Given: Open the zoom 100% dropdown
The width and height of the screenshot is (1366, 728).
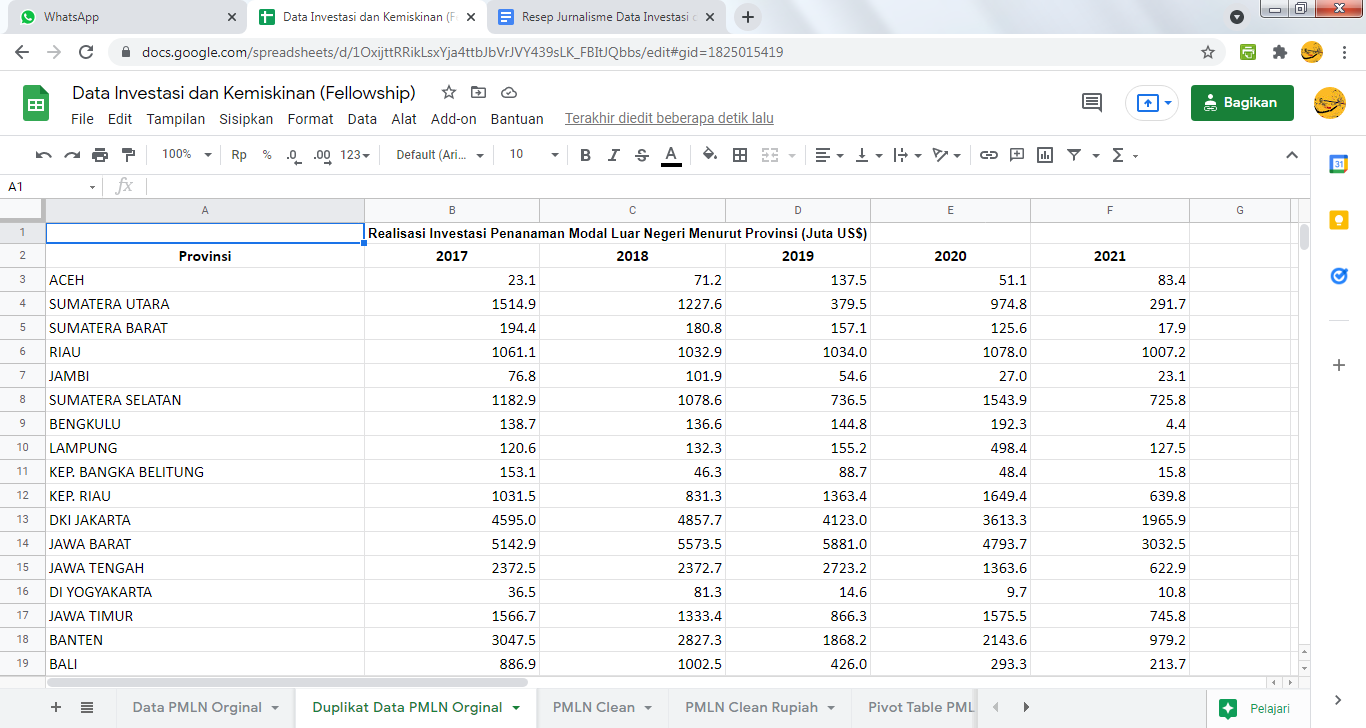Looking at the screenshot, I should [186, 155].
